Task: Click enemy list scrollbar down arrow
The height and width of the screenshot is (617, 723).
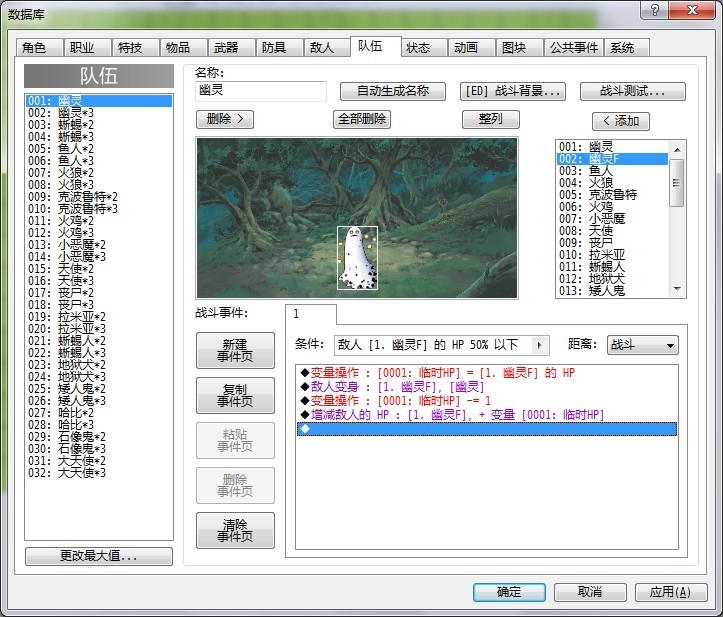Action: pyautogui.click(x=677, y=289)
